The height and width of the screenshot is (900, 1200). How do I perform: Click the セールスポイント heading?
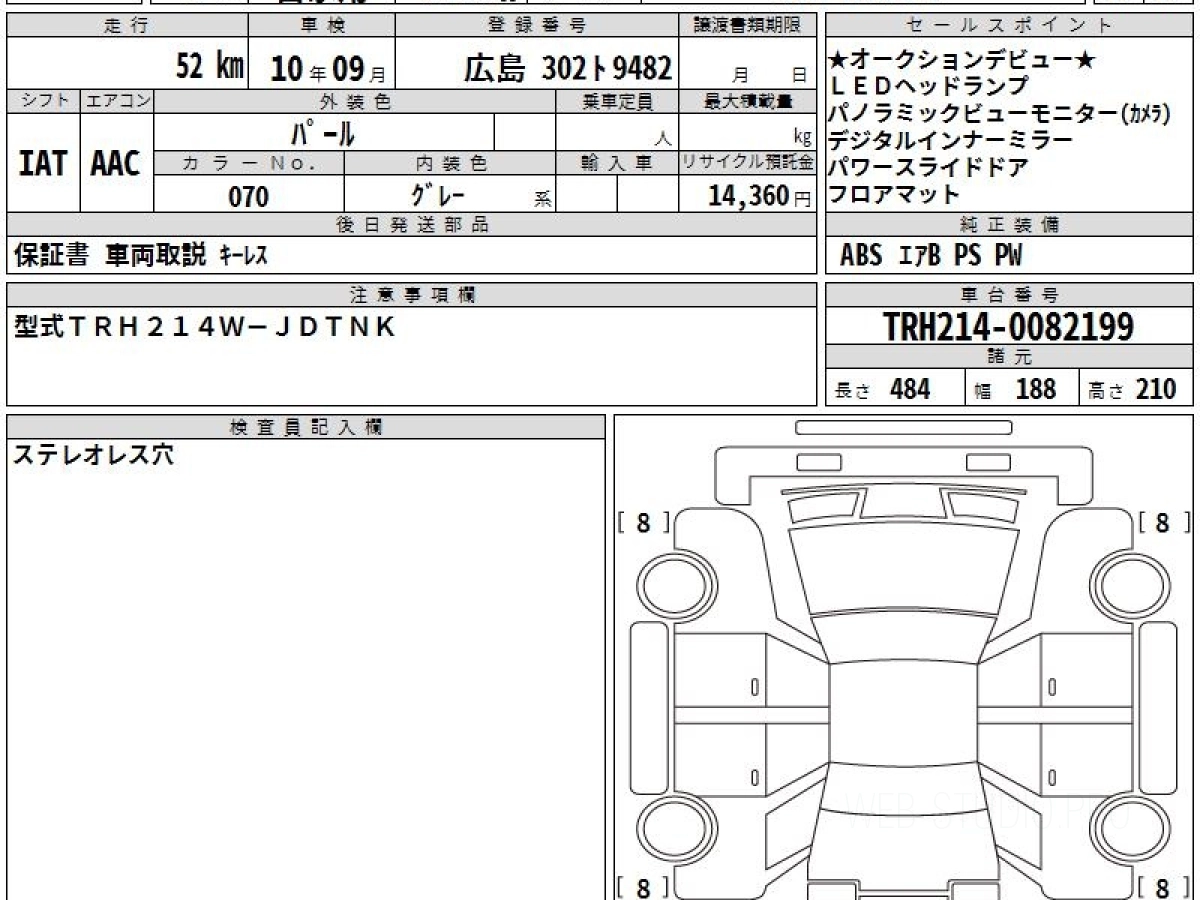(1009, 26)
